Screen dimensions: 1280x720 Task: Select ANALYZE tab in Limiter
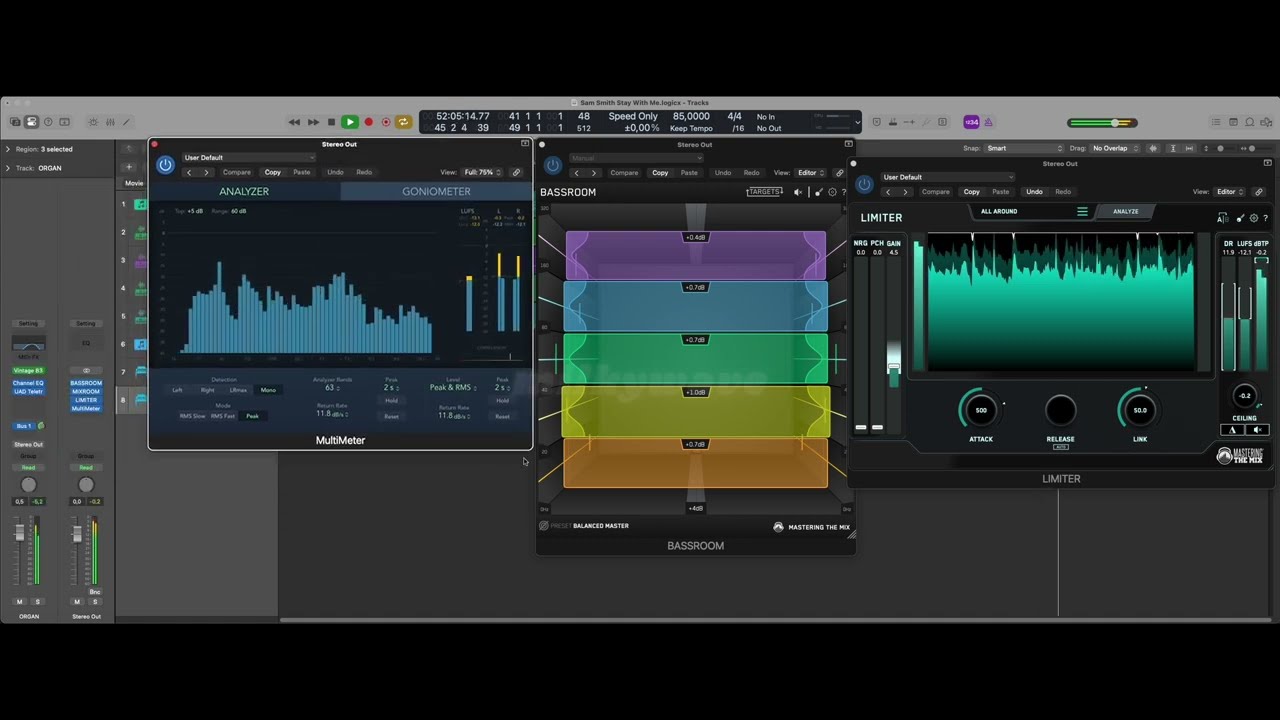point(1126,211)
